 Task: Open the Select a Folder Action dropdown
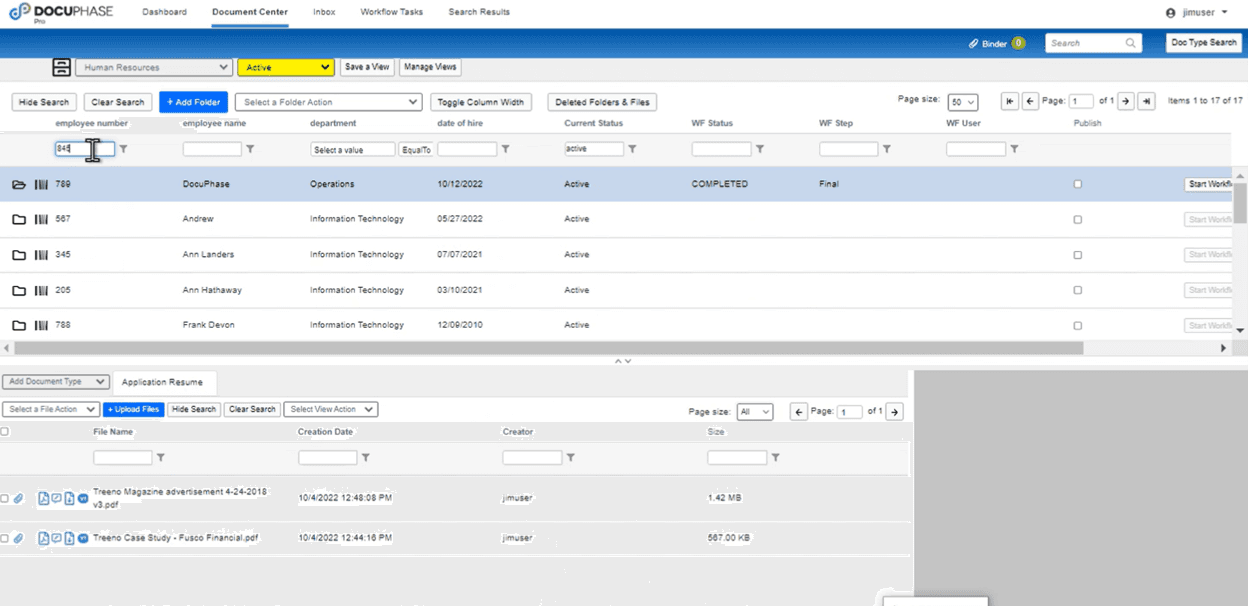(328, 102)
